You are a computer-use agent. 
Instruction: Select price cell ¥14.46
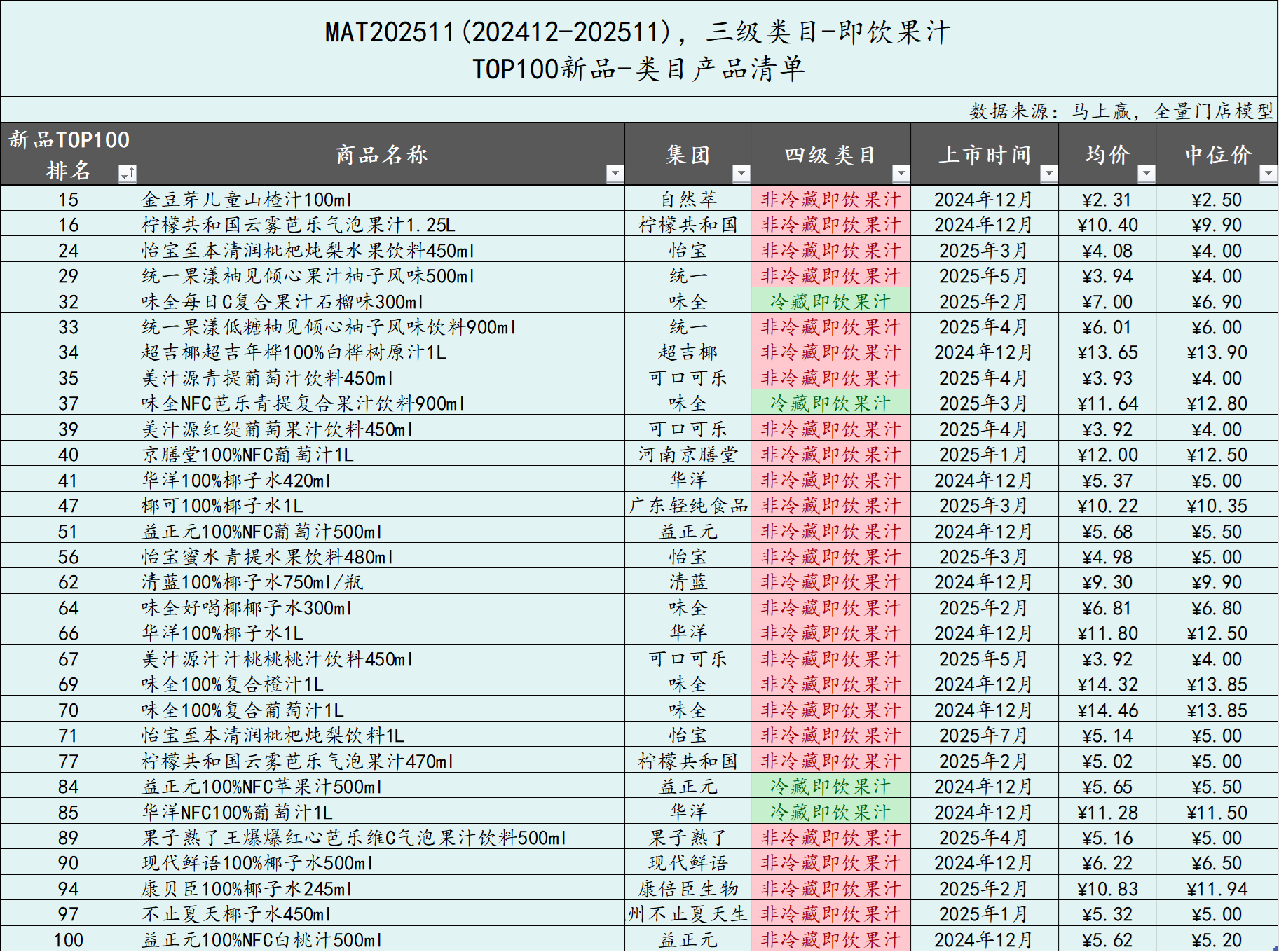[1107, 710]
